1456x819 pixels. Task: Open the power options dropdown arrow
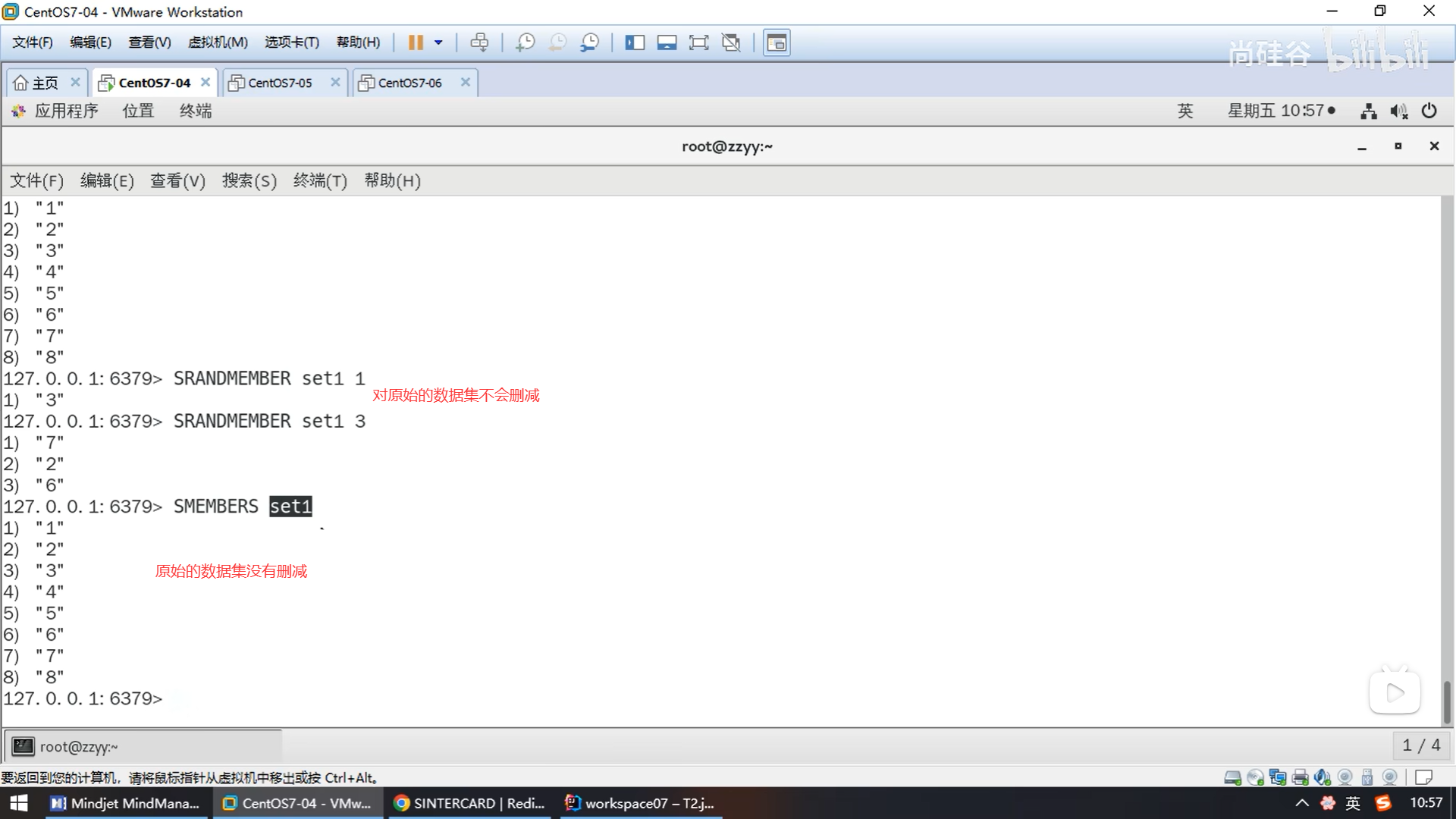pyautogui.click(x=438, y=42)
